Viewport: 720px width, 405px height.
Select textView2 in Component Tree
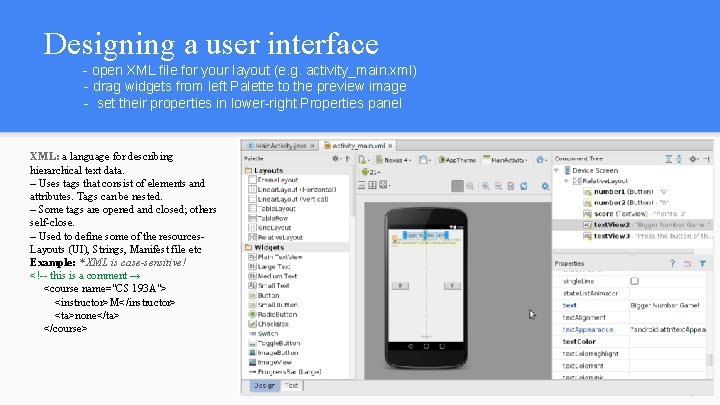click(x=633, y=225)
